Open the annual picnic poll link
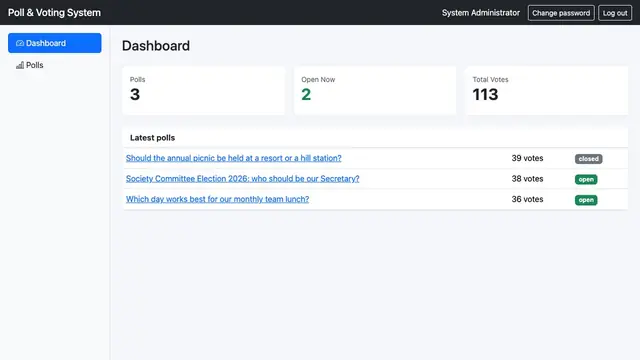Viewport: 640px width, 360px height. 233,158
